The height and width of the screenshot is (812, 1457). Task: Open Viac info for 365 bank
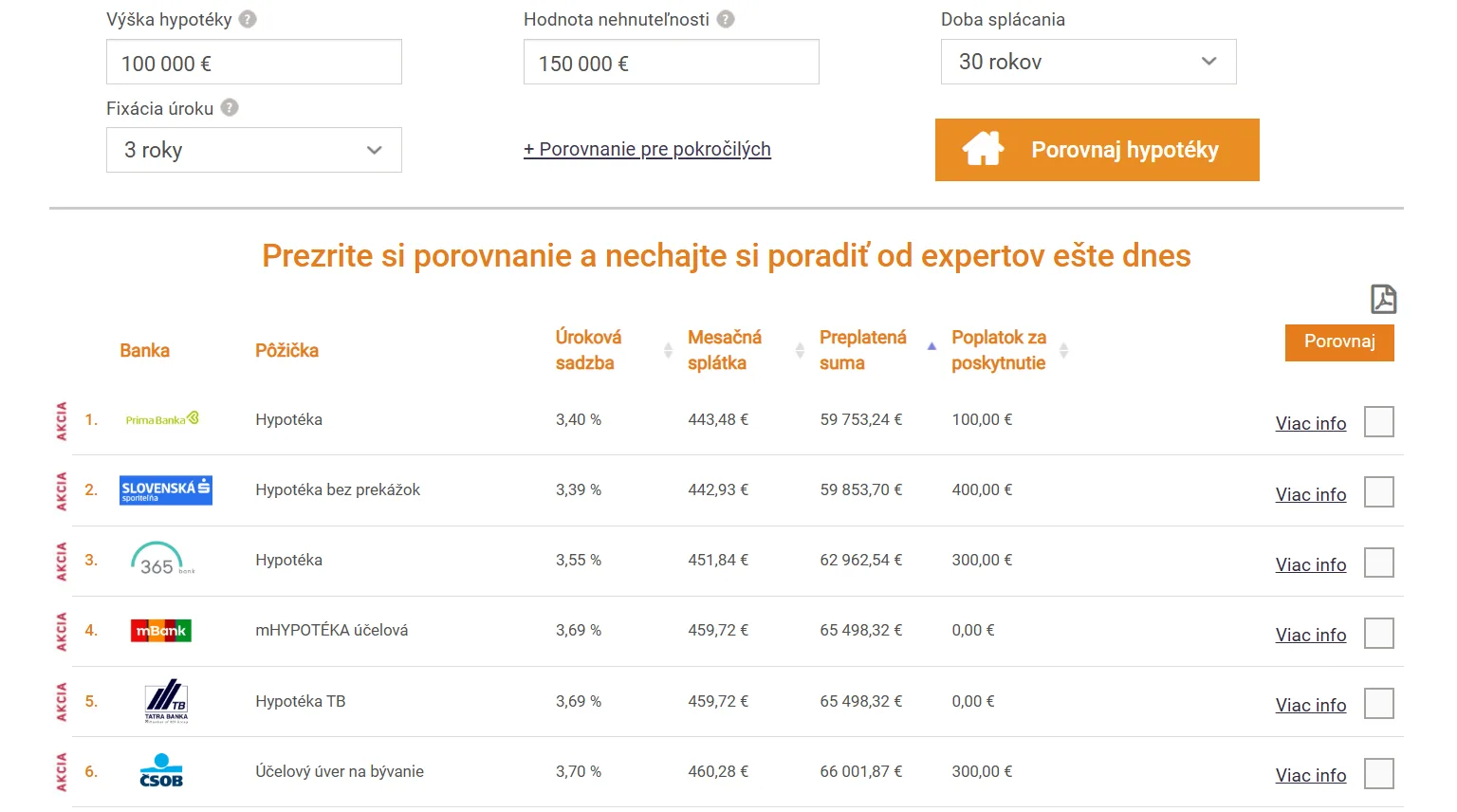point(1311,564)
